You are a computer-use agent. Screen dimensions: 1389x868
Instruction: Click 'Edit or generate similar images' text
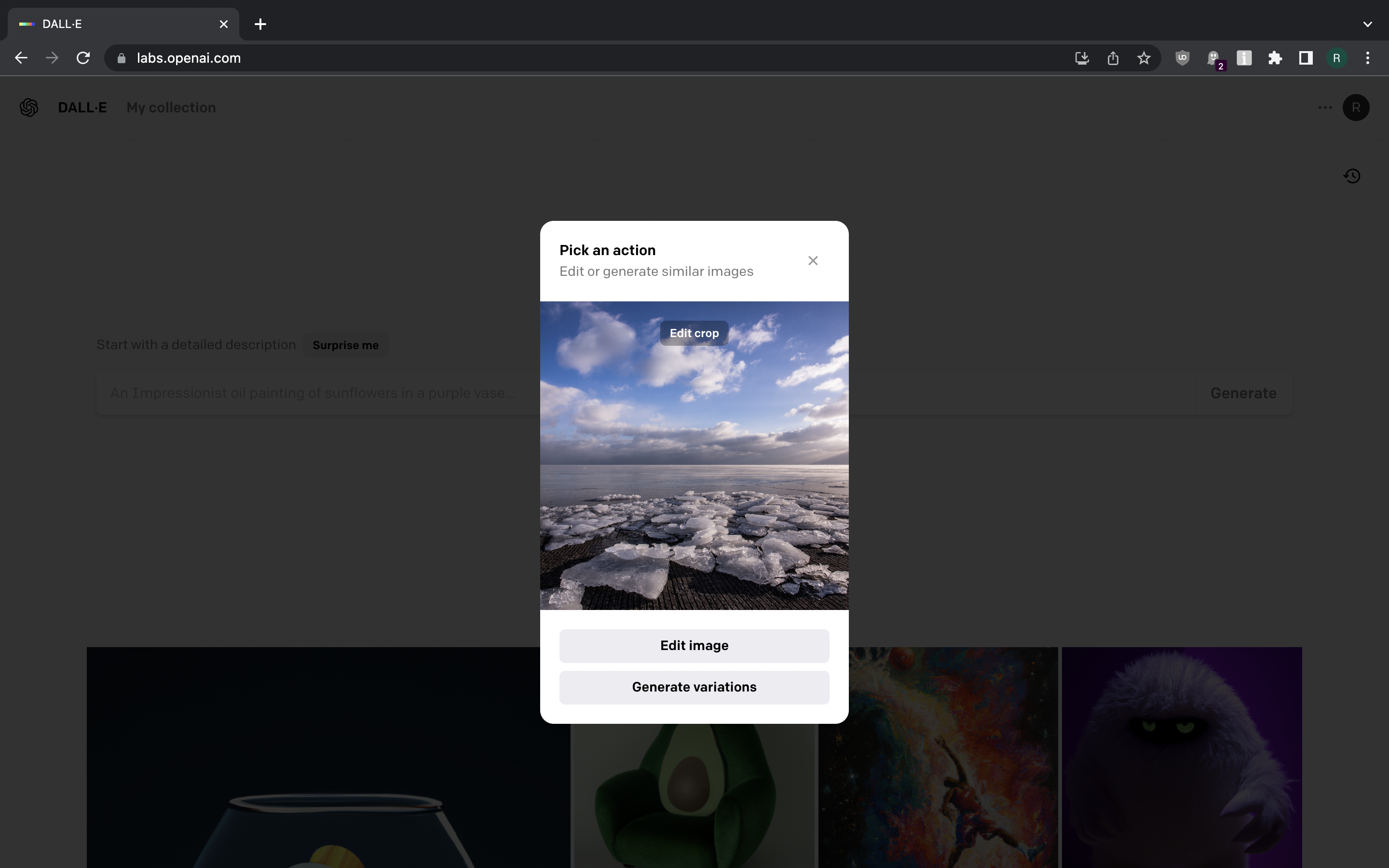click(x=656, y=271)
